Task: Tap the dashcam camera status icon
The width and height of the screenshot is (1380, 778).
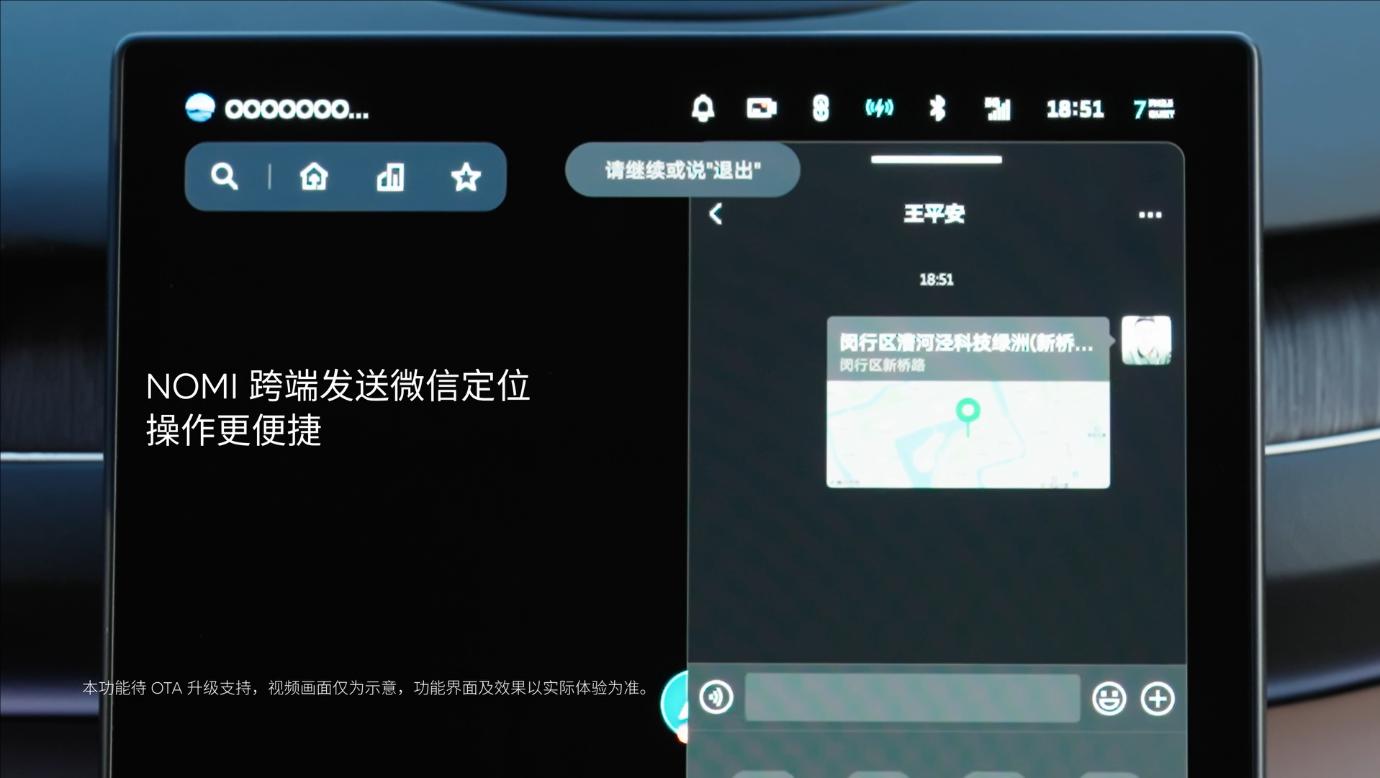Action: tap(762, 108)
